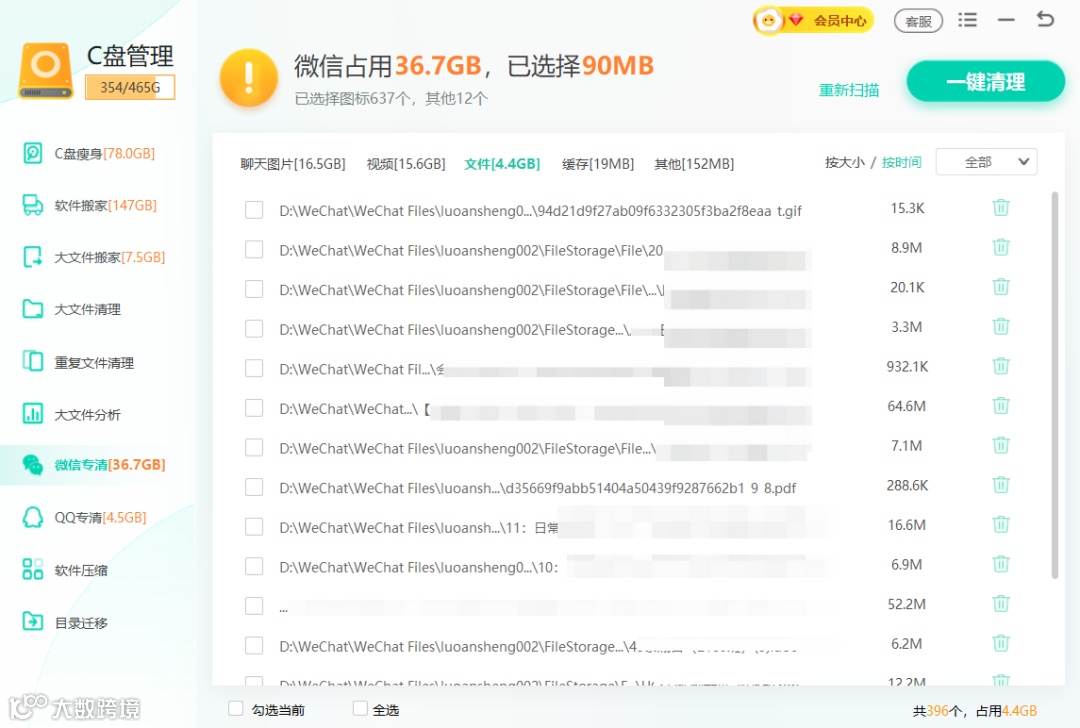Open 大文件搬家 sidebar icon
1080x728 pixels.
click(x=32, y=257)
